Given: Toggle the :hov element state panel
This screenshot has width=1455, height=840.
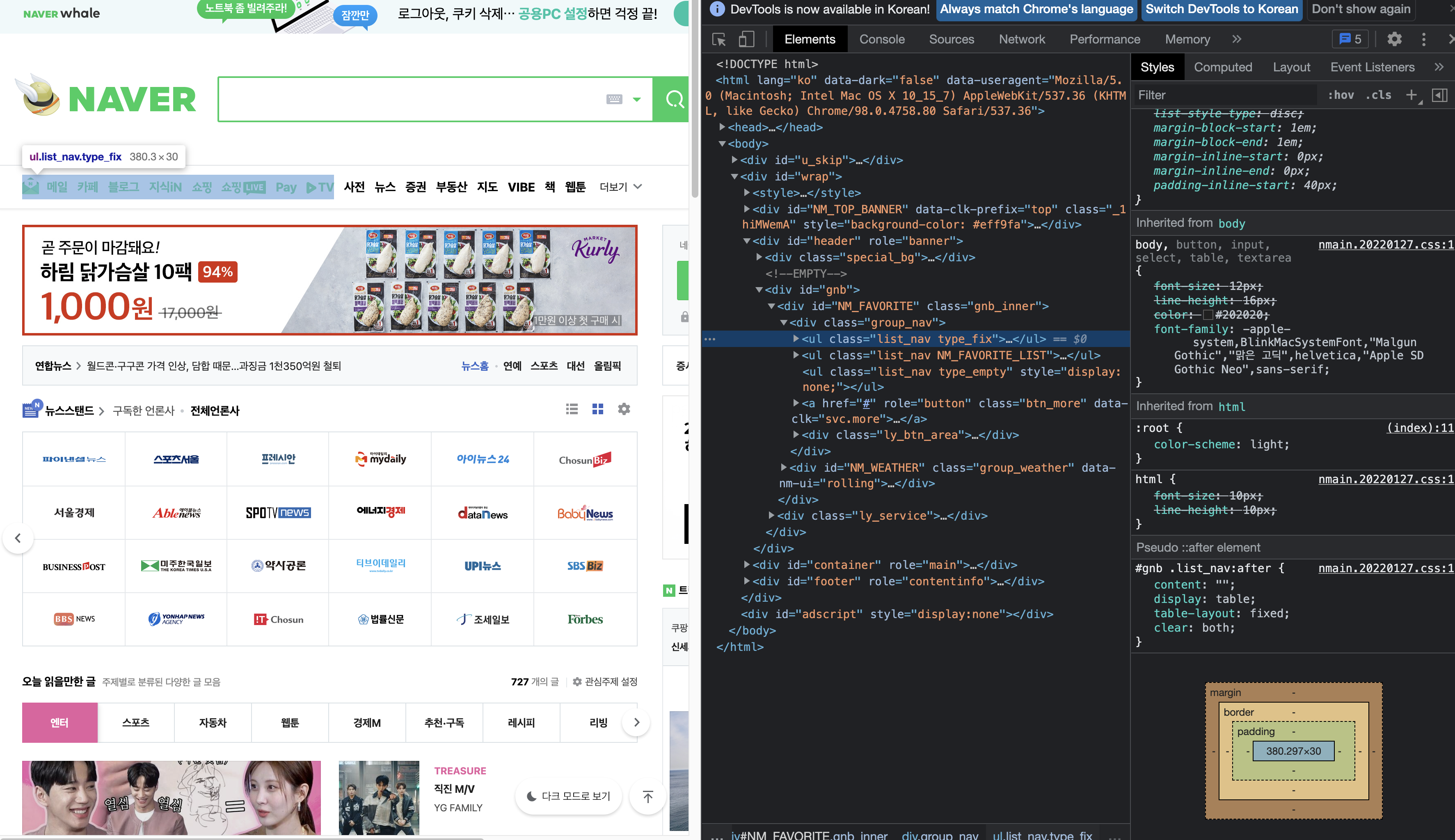Looking at the screenshot, I should pyautogui.click(x=1340, y=95).
